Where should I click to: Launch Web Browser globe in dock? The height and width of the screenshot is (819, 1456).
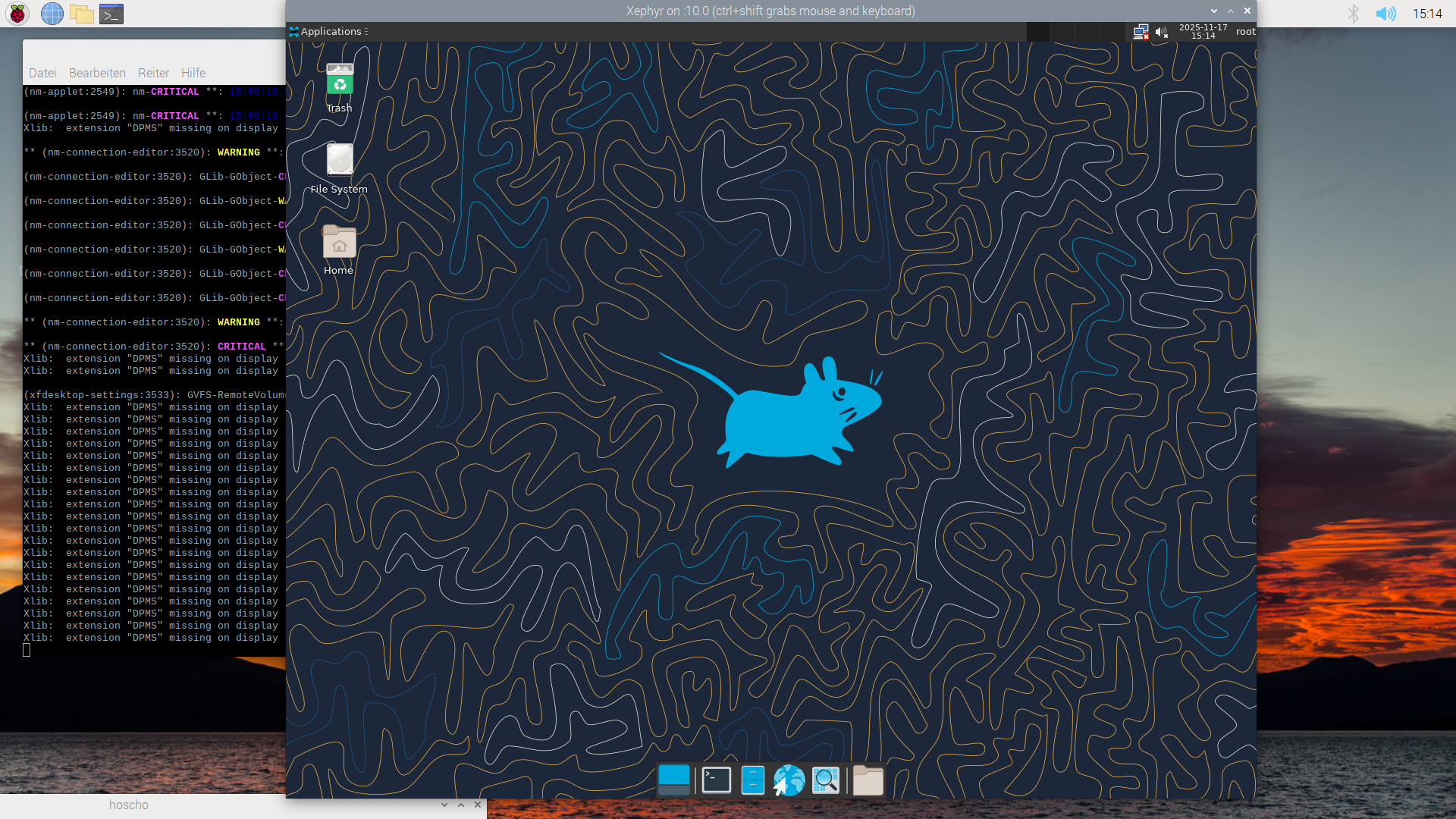[789, 780]
